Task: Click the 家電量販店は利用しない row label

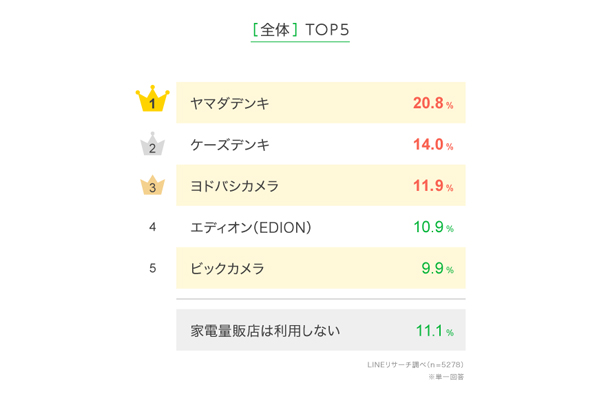Action: 265,330
